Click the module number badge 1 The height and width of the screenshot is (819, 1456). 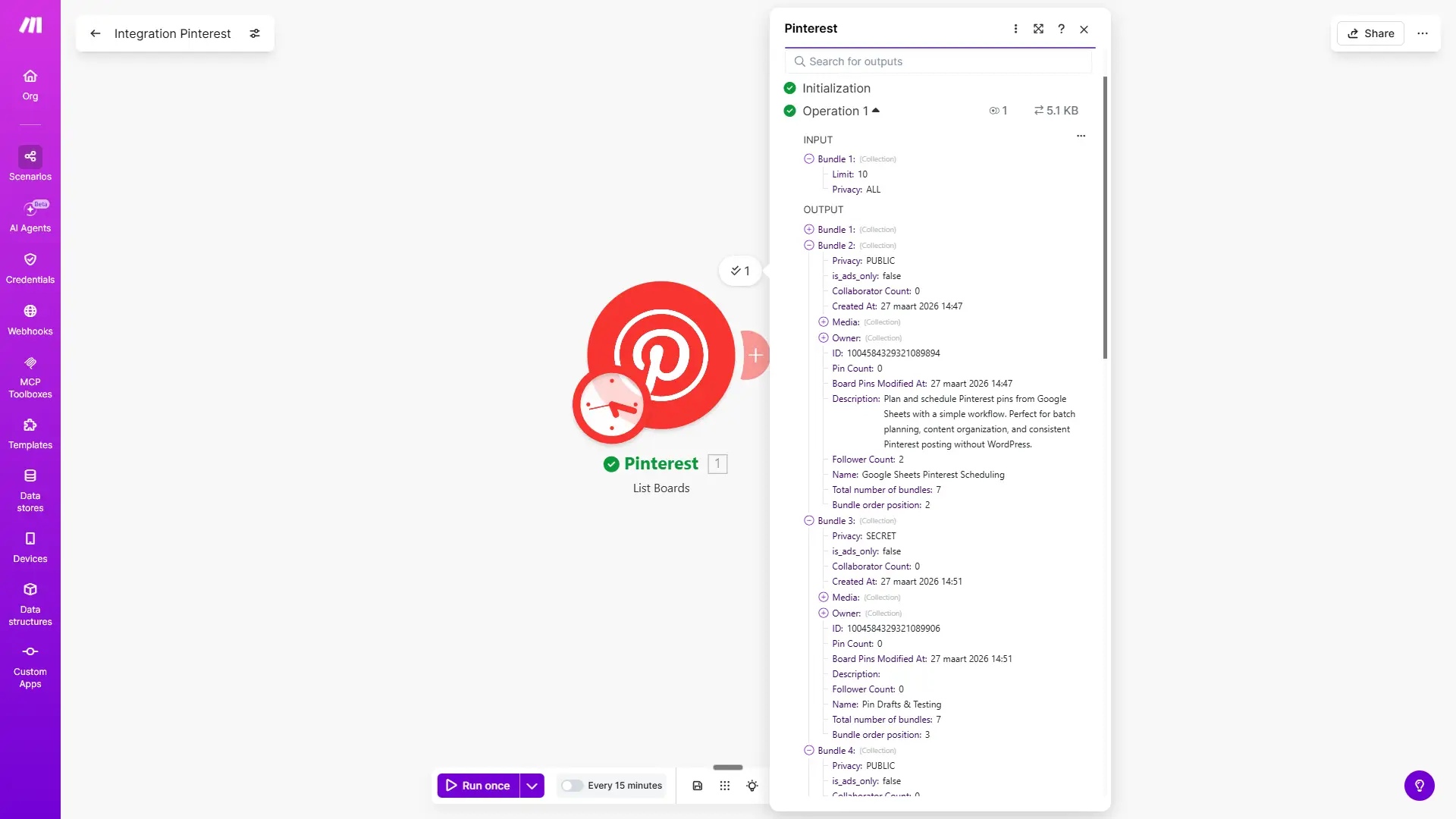[x=717, y=463]
